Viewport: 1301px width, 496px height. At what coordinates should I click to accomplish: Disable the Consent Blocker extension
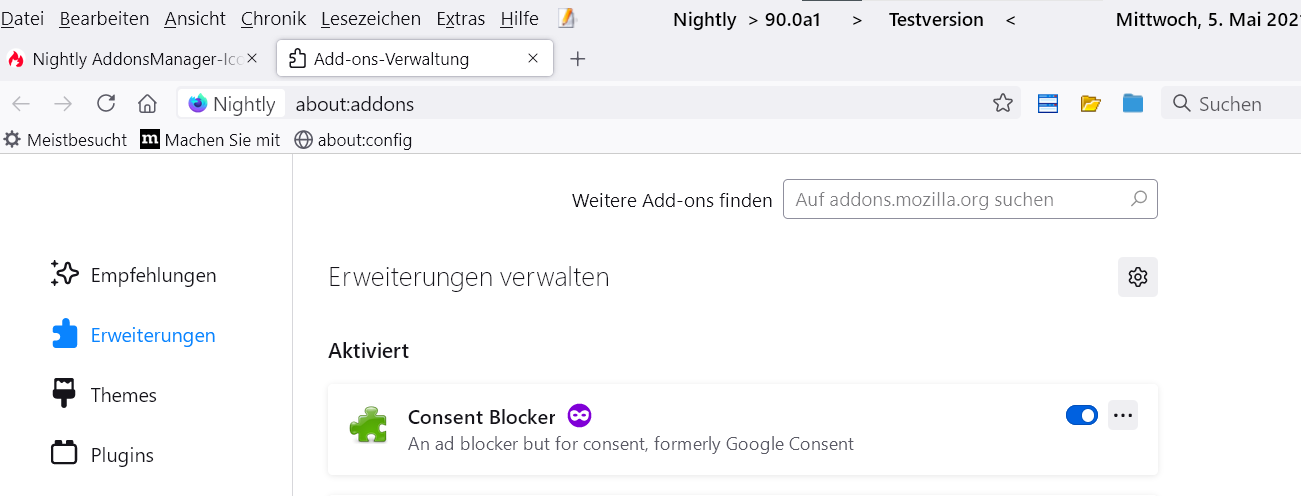point(1082,415)
